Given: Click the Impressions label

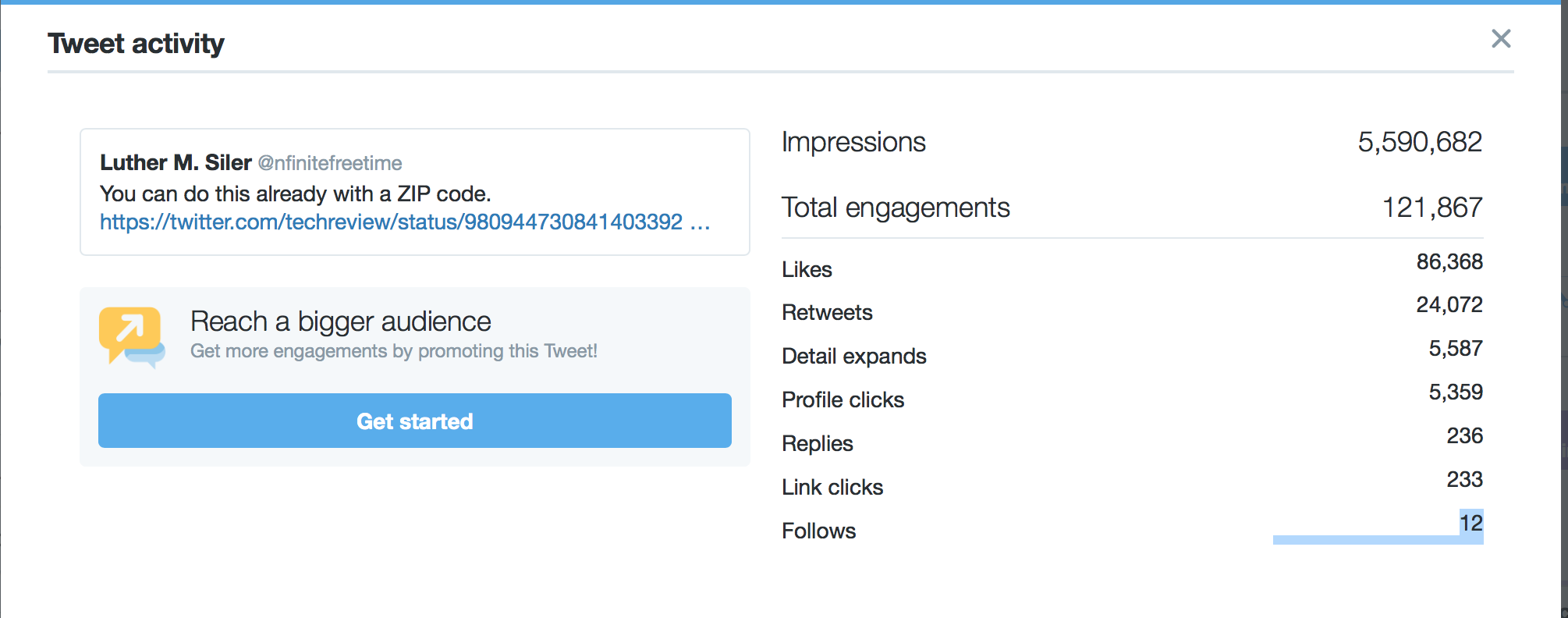Looking at the screenshot, I should 853,142.
